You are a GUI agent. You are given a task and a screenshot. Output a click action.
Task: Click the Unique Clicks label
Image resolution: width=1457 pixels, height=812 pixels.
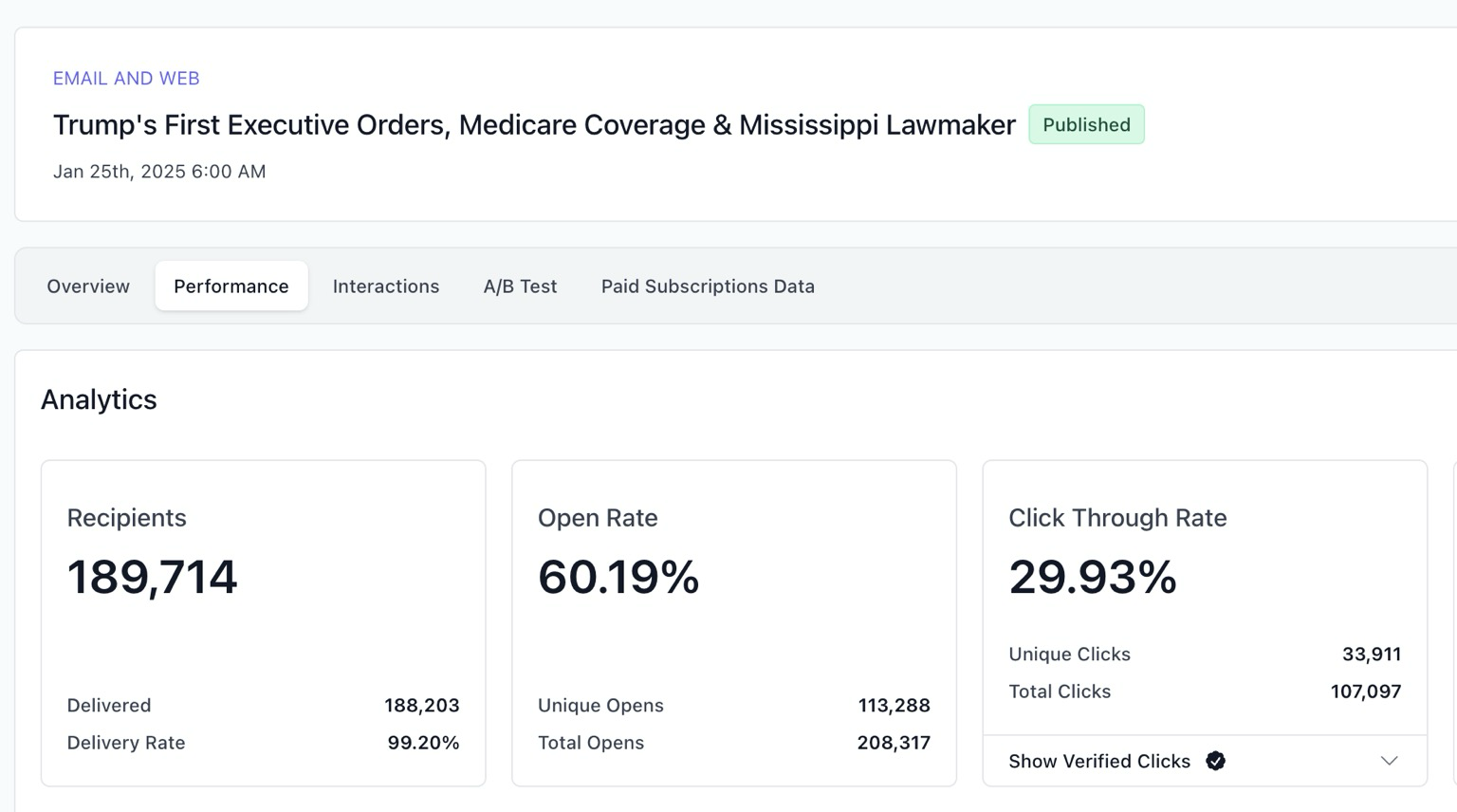[x=1069, y=655]
